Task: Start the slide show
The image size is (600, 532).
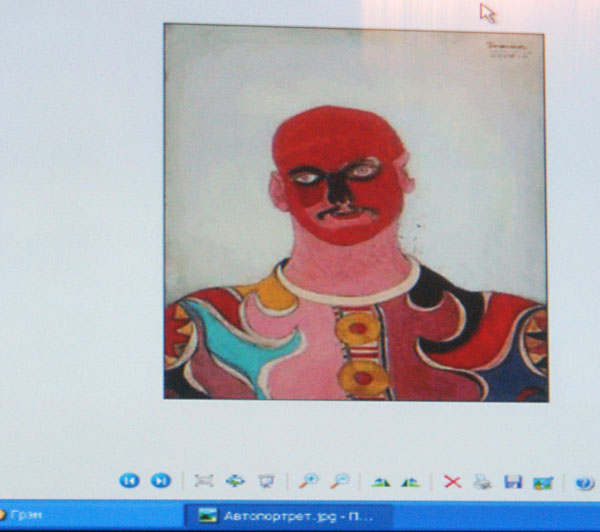Action: (267, 481)
